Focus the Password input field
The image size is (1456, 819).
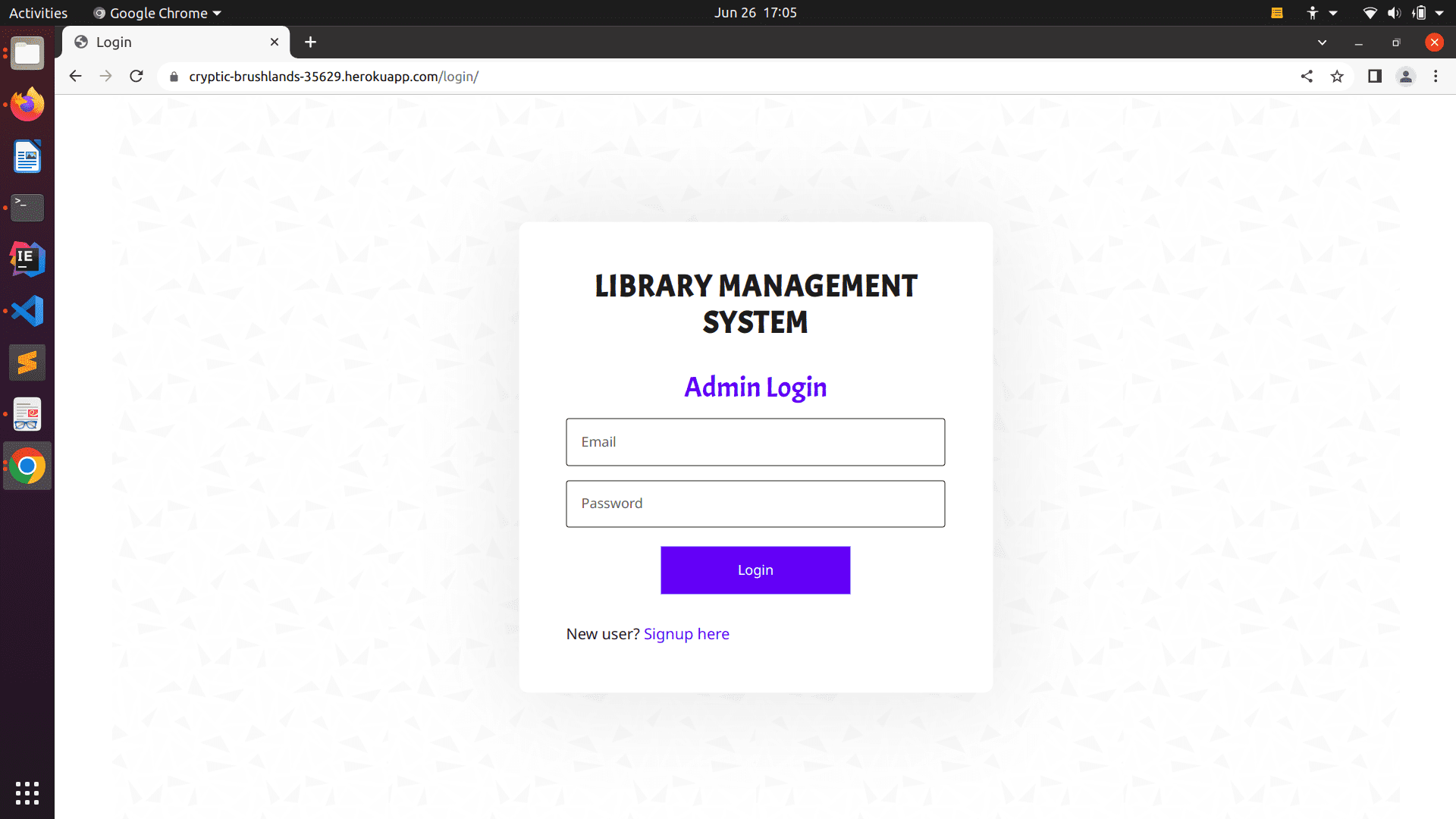coord(755,504)
